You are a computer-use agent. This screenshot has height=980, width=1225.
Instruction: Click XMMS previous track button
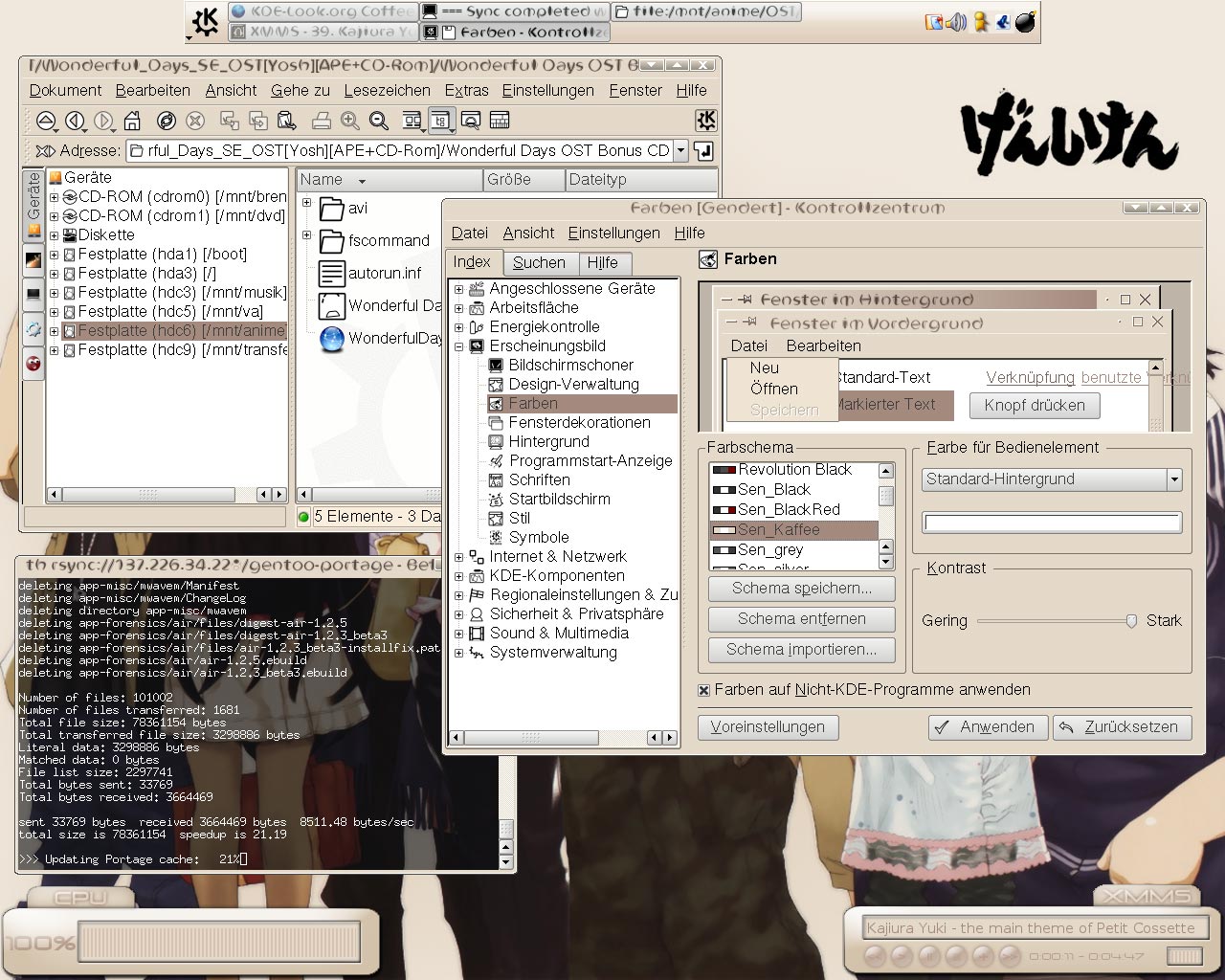(875, 955)
